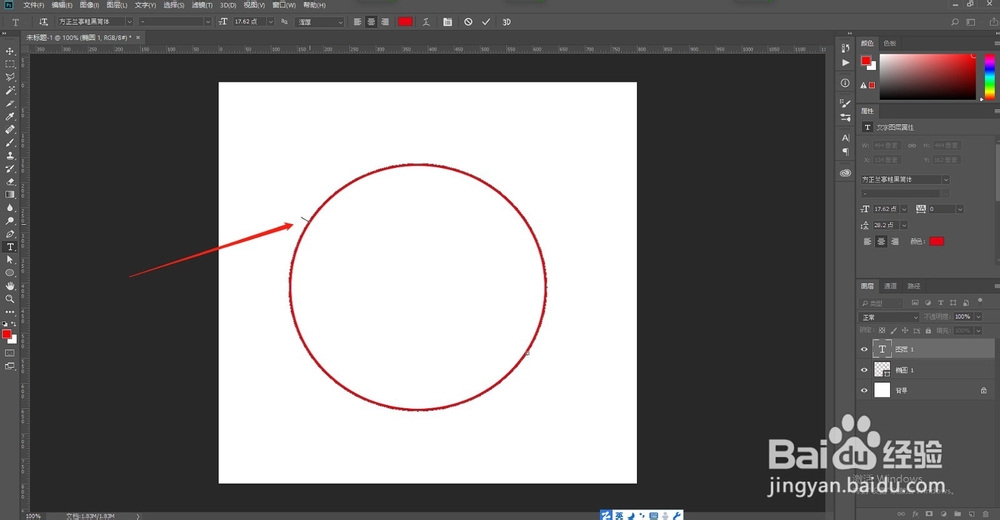Open warp text dialog in options bar
The image size is (1000, 520).
(426, 22)
